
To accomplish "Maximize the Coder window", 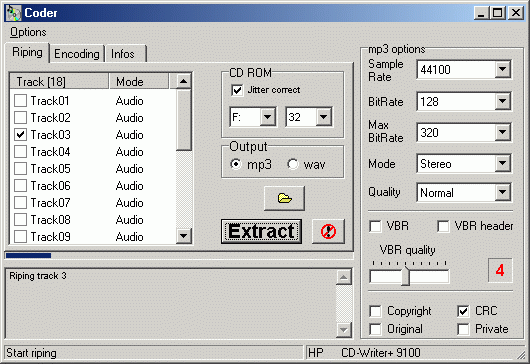I will (498, 13).
